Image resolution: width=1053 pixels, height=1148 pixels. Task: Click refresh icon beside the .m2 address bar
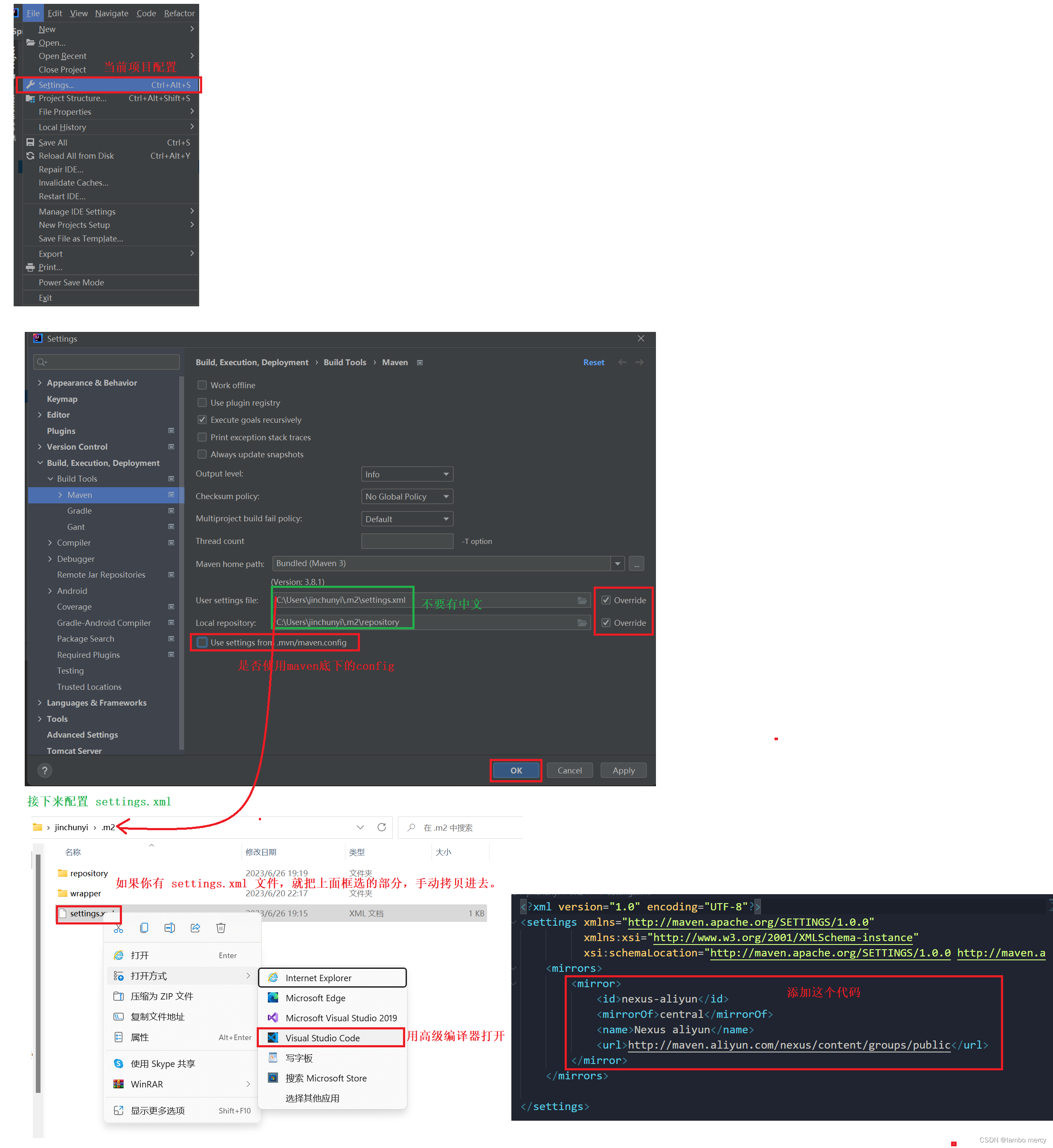tap(382, 827)
